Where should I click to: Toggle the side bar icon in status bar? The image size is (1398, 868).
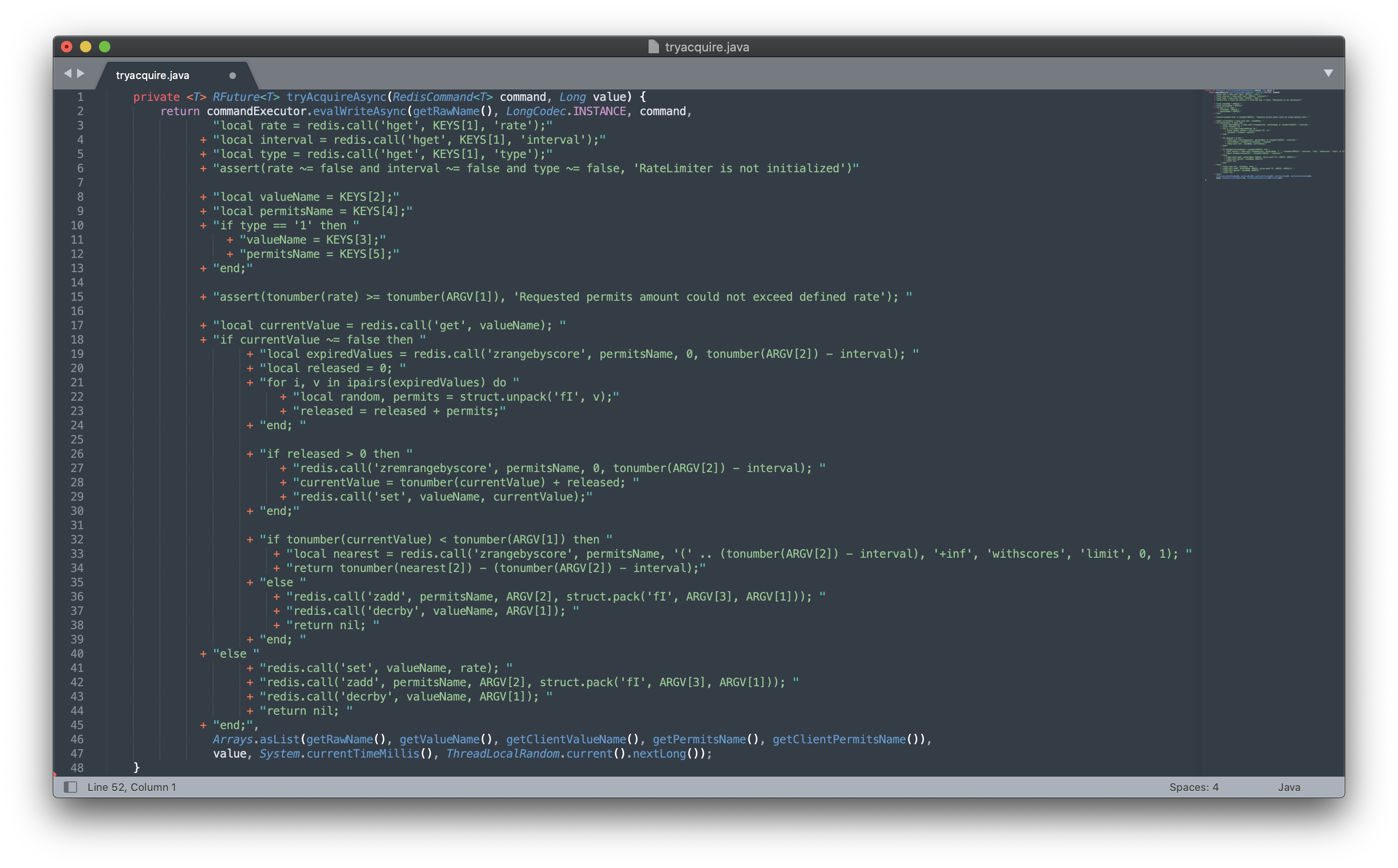pyautogui.click(x=70, y=787)
